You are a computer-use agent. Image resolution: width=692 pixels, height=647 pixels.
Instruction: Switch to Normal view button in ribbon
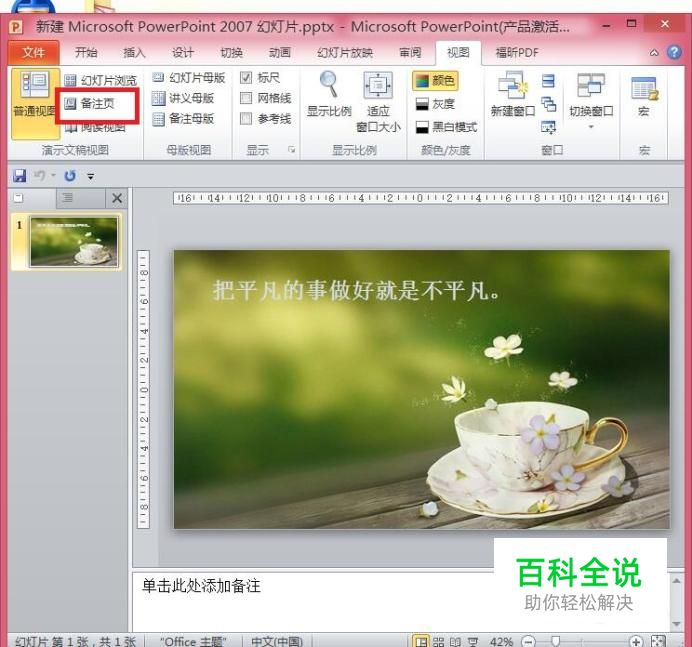(x=35, y=104)
